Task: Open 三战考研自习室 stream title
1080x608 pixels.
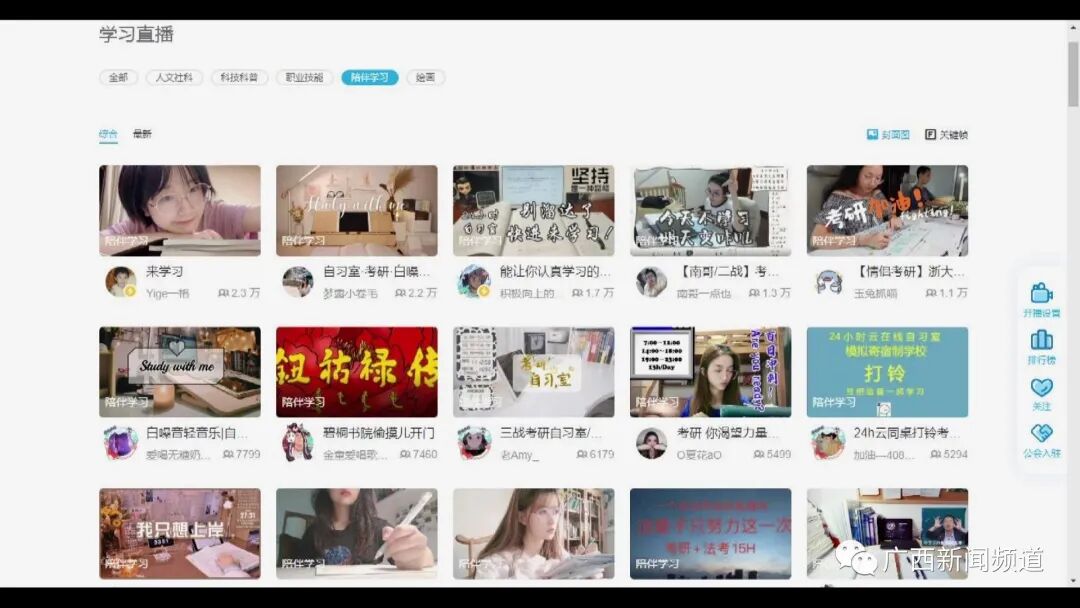Action: pos(551,433)
